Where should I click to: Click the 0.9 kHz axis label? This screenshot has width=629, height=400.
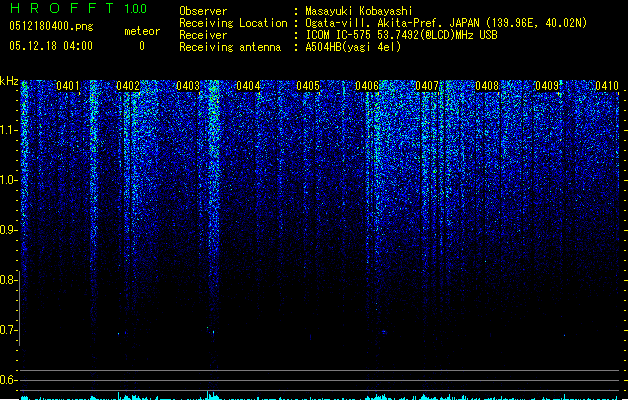click(8, 230)
